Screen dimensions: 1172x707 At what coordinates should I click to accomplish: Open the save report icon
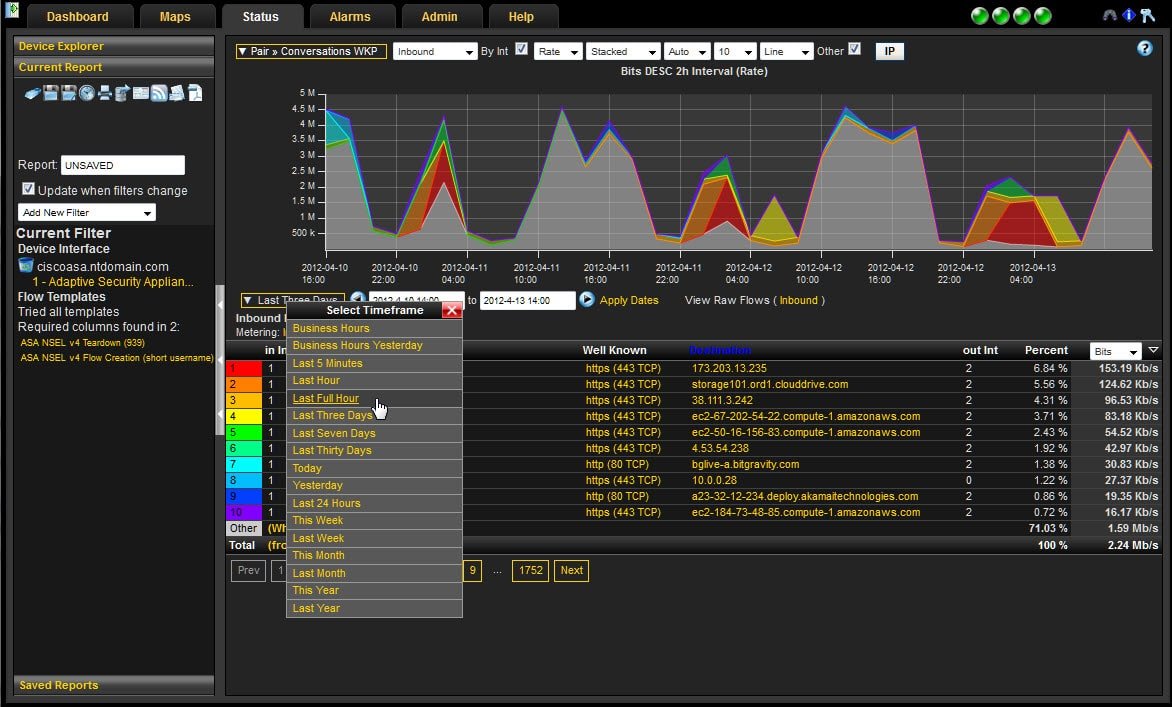[50, 92]
